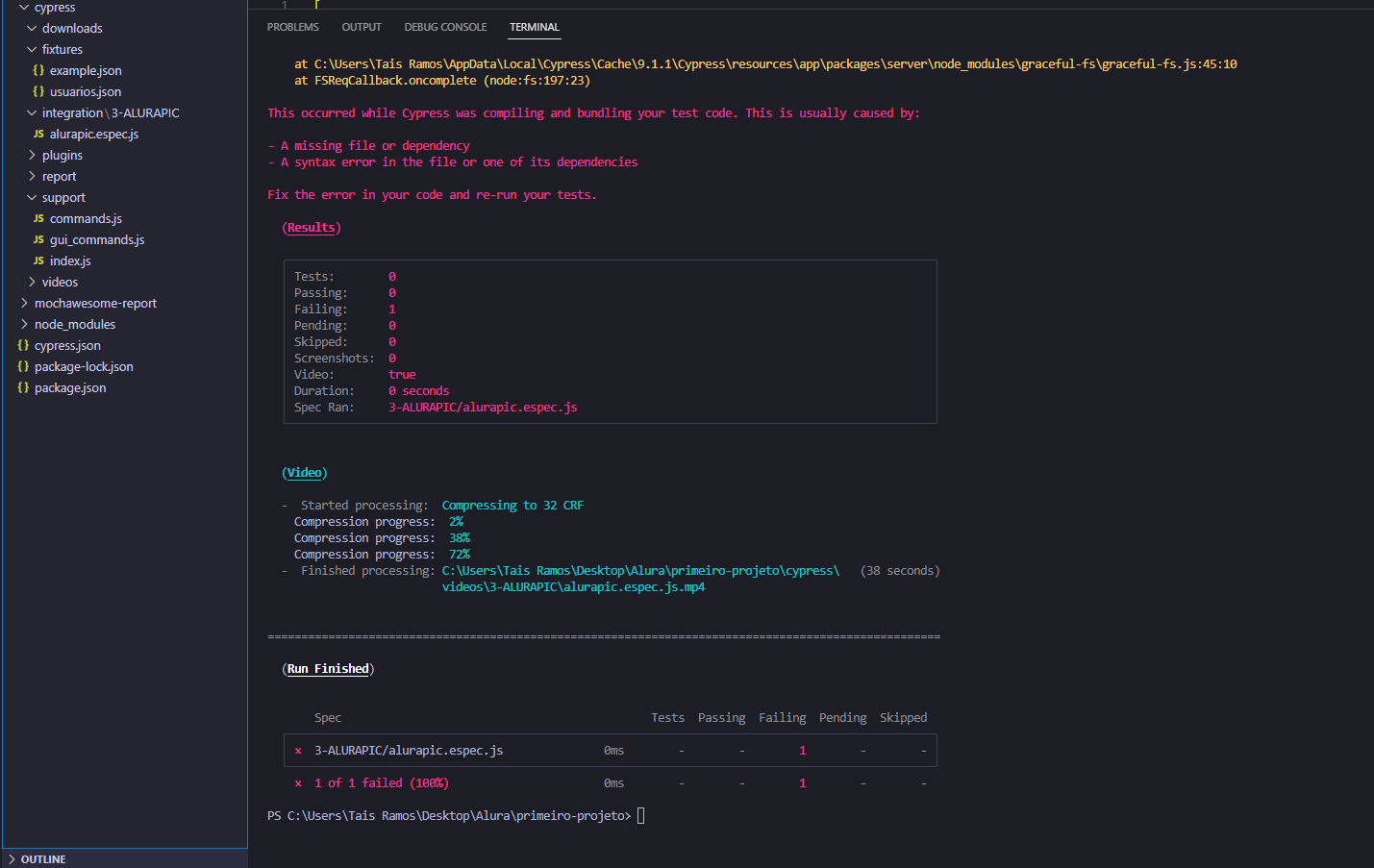
Task: Open package-lock.json file
Action: (x=84, y=366)
